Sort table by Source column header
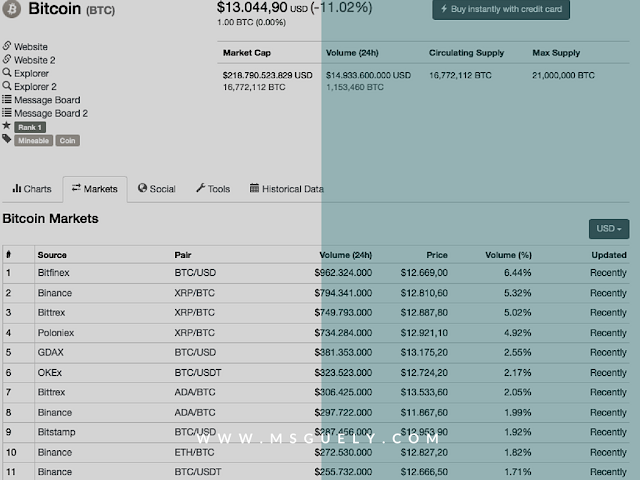Image resolution: width=640 pixels, height=480 pixels. coord(52,255)
